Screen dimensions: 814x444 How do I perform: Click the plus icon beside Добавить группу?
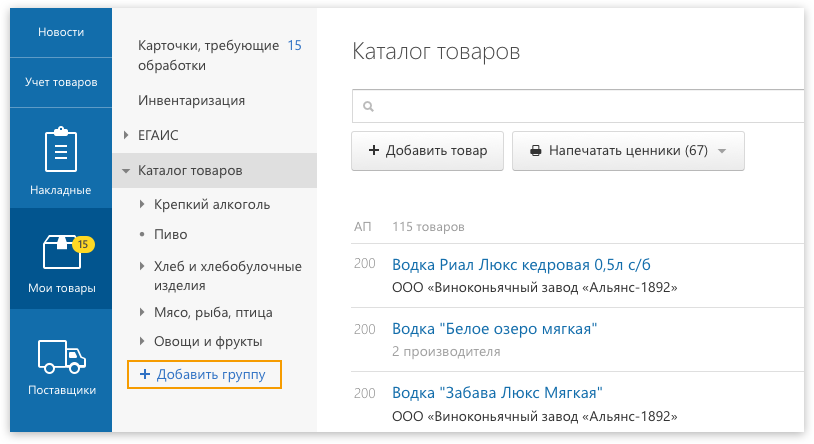point(145,374)
